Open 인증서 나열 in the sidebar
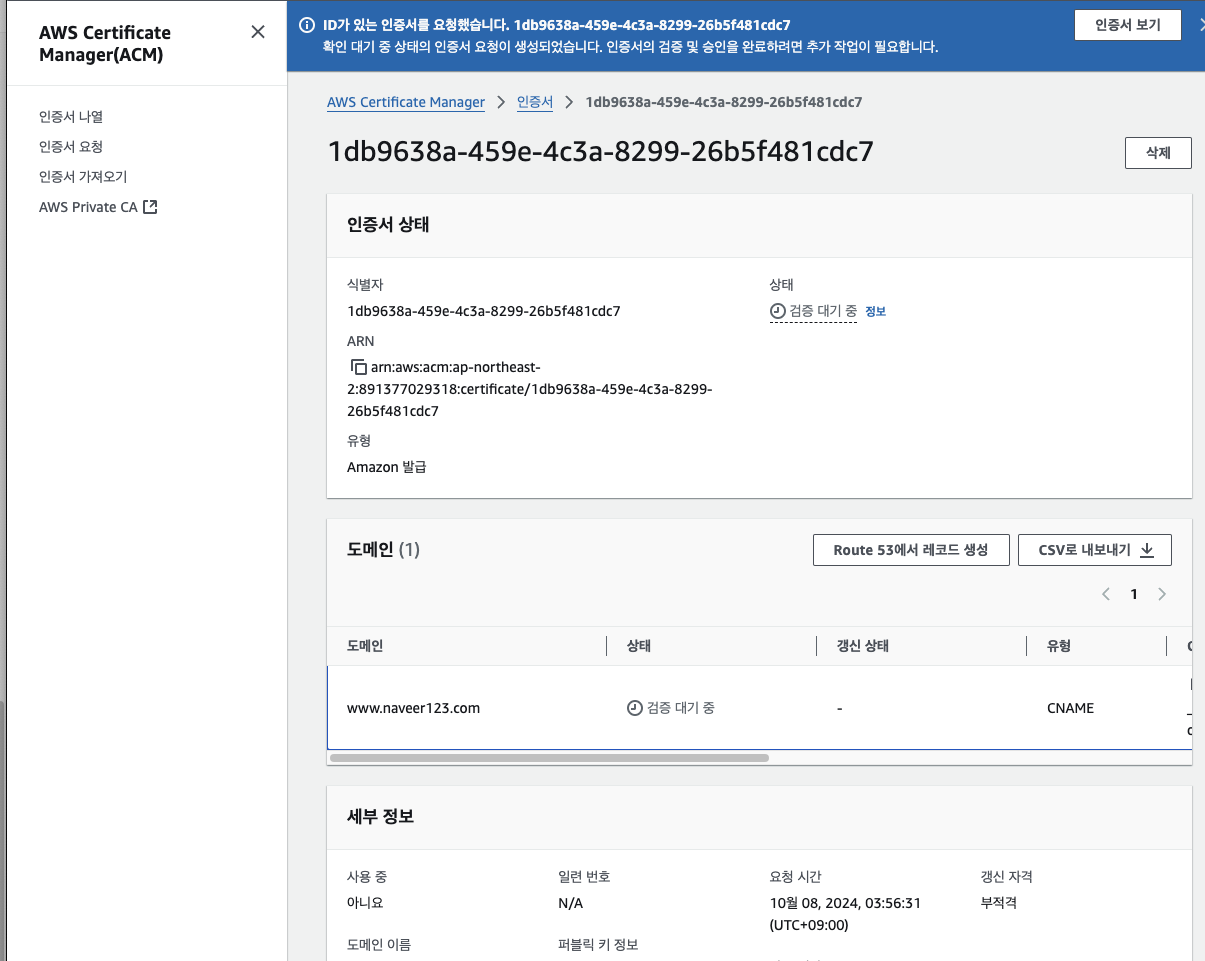 [71, 117]
